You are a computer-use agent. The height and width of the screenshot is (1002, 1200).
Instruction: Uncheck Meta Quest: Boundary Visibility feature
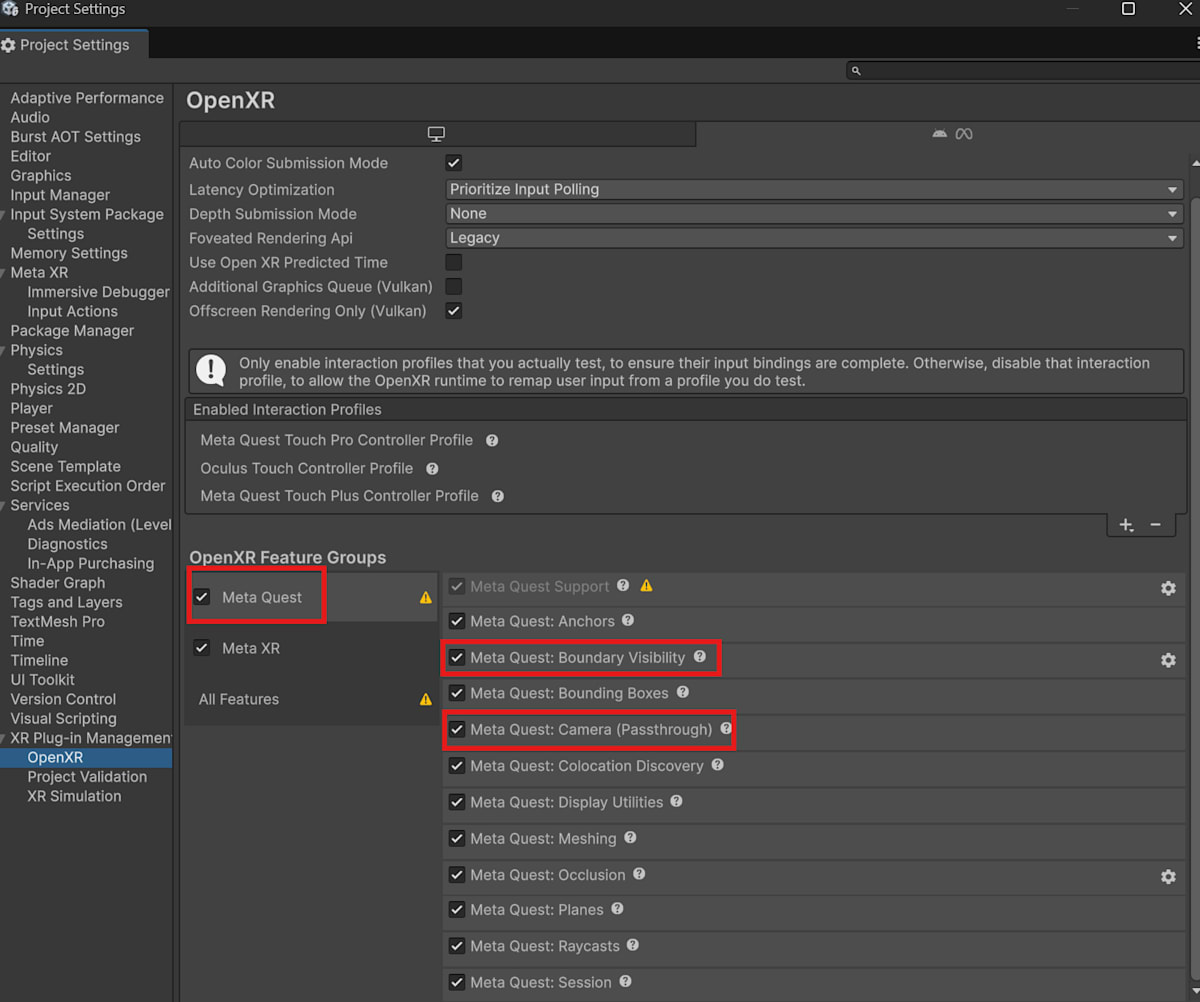click(x=457, y=657)
